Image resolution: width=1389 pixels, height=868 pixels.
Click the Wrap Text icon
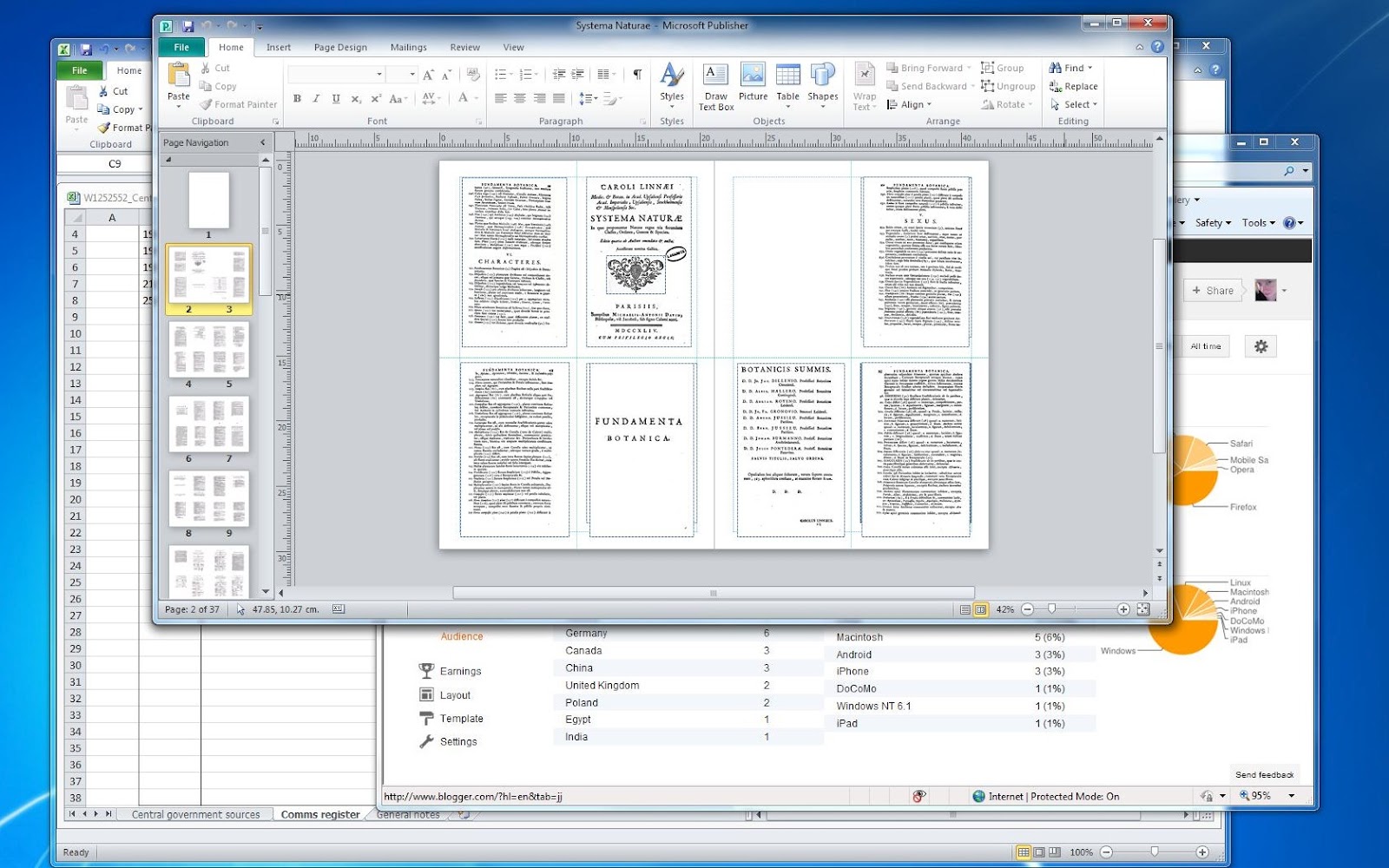click(x=865, y=76)
